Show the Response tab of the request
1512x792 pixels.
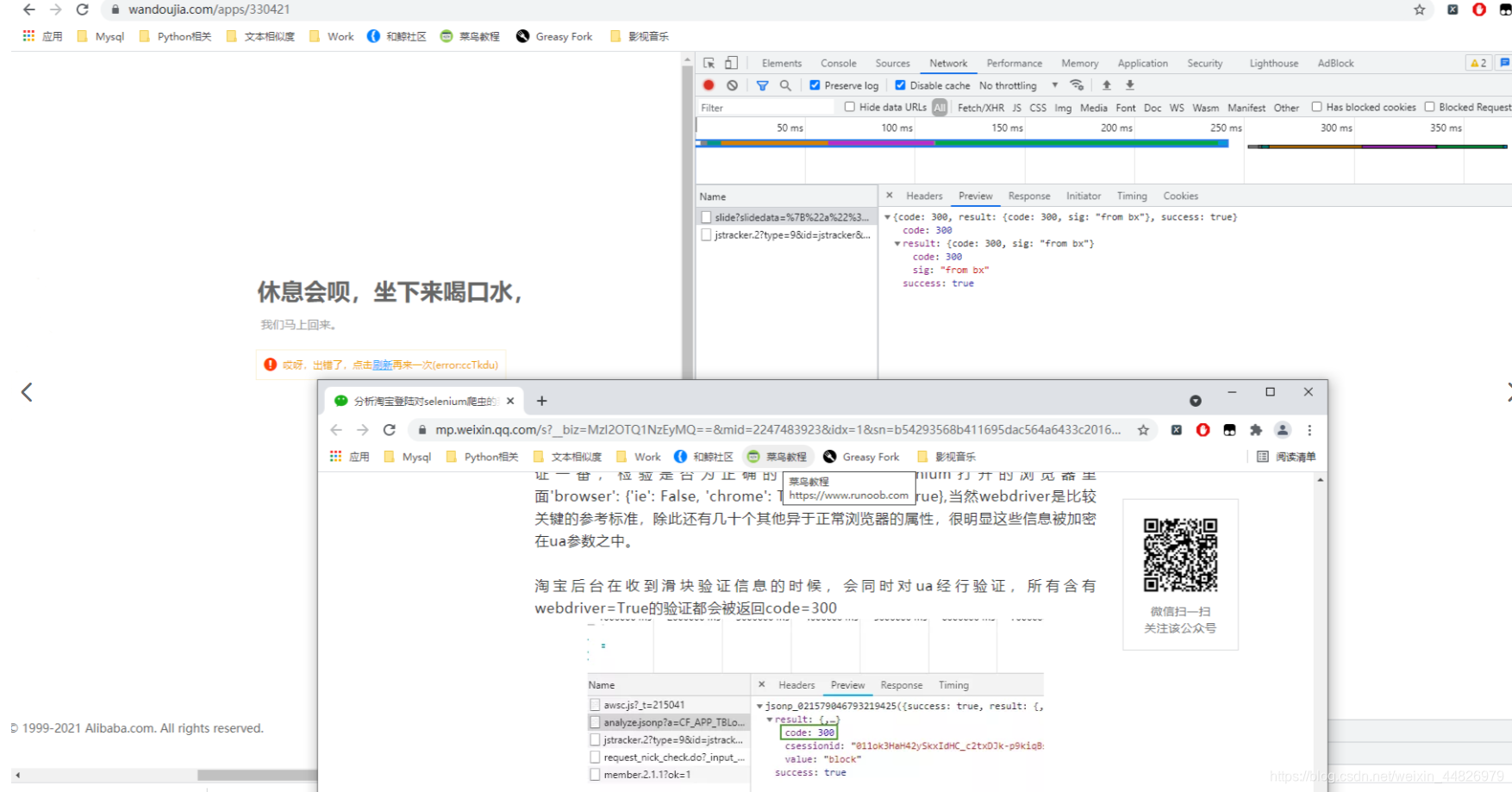(1029, 196)
